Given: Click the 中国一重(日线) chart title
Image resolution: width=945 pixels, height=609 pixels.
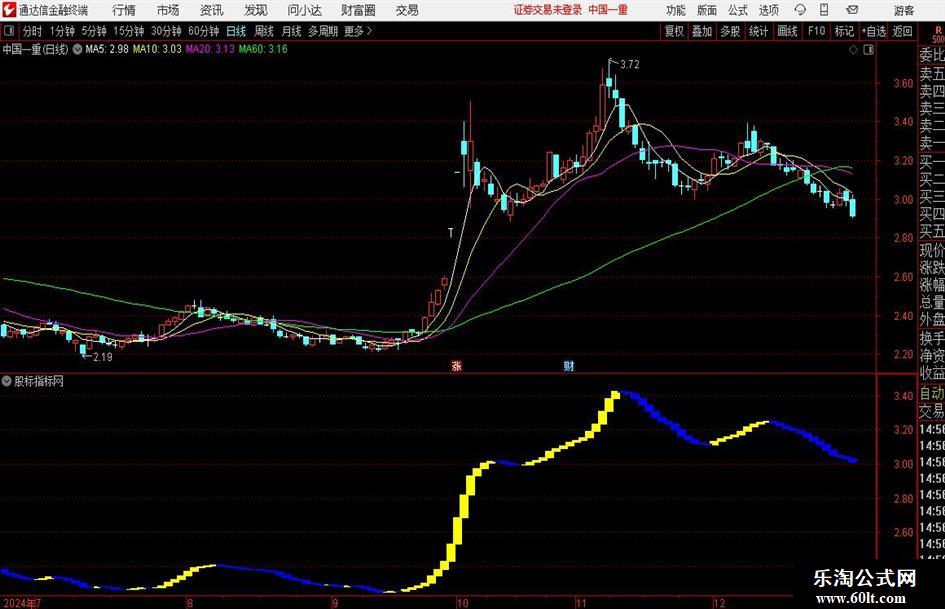Looking at the screenshot, I should 35,49.
